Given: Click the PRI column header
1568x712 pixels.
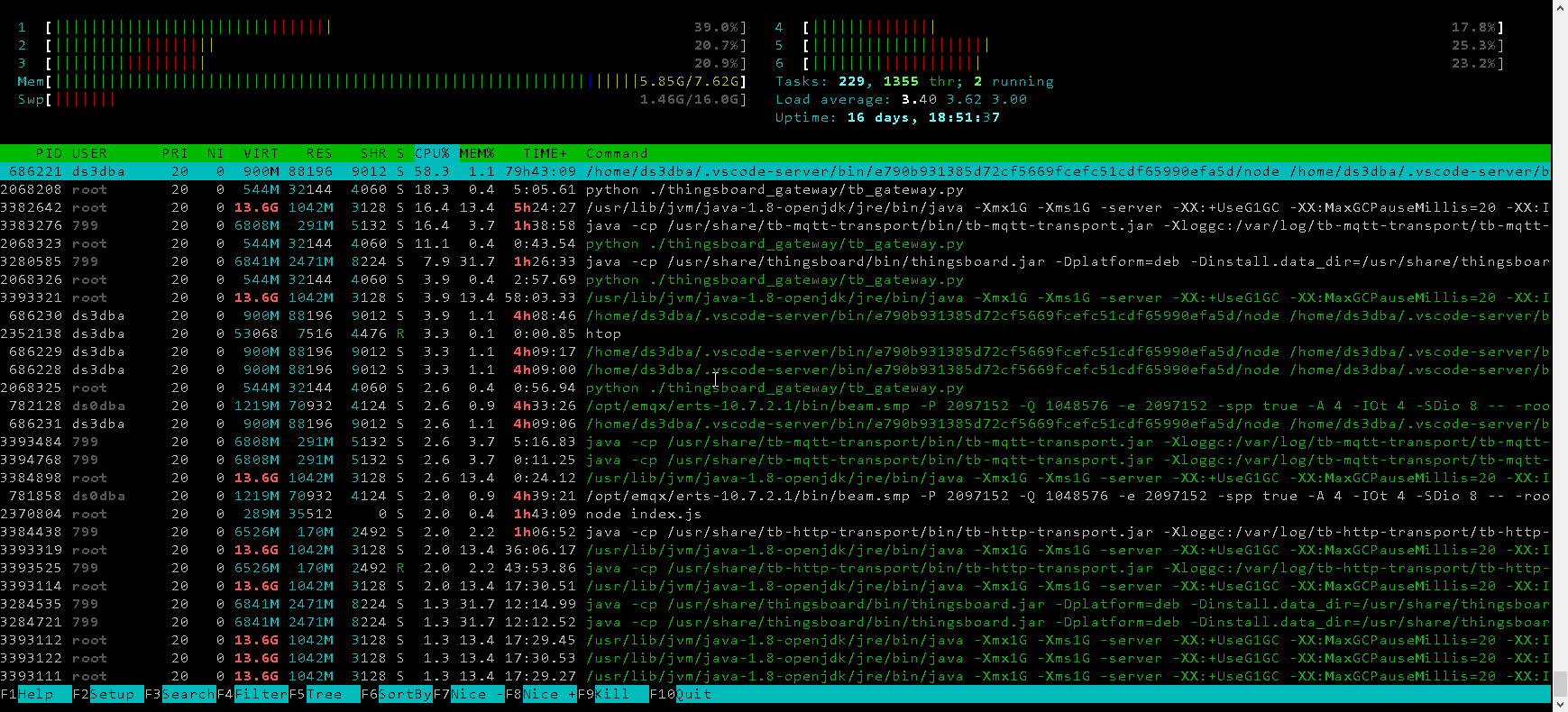Looking at the screenshot, I should (175, 153).
